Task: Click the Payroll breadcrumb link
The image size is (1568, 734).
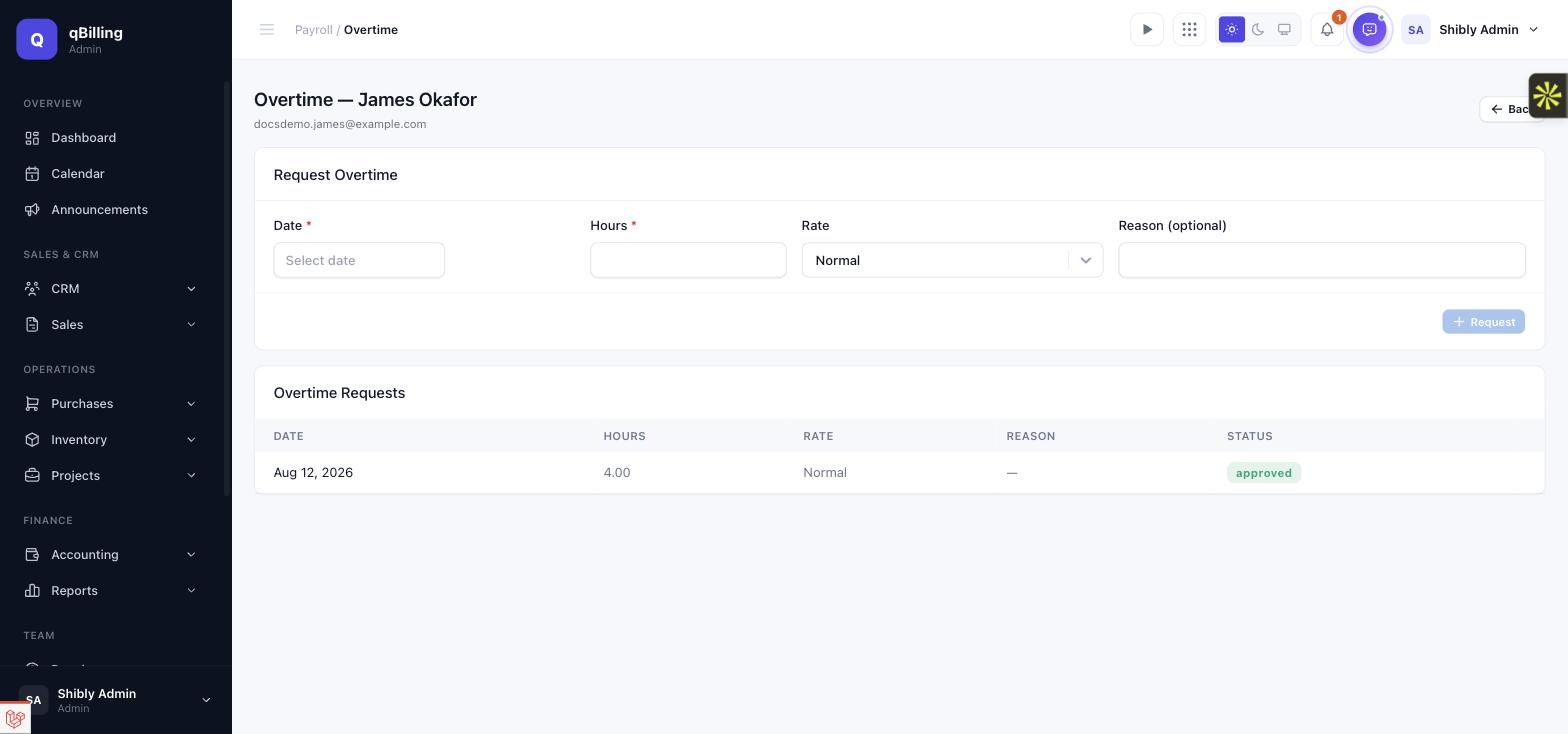Action: coord(313,30)
